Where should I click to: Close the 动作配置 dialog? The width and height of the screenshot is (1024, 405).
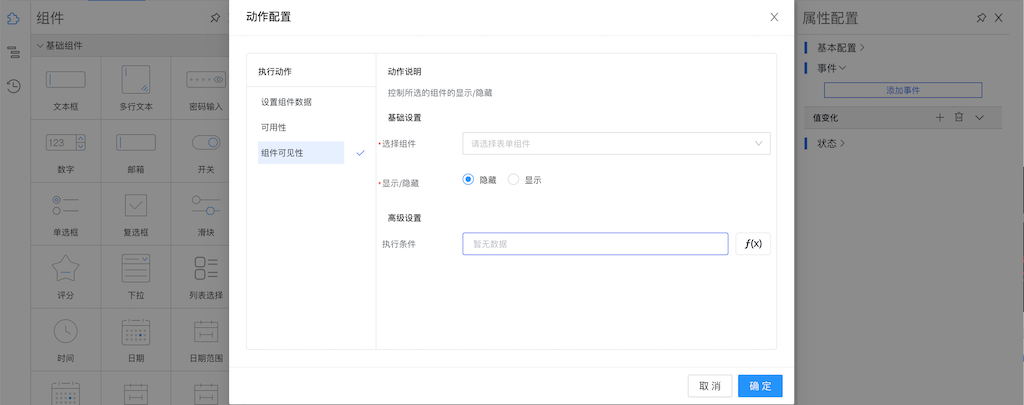click(x=774, y=18)
